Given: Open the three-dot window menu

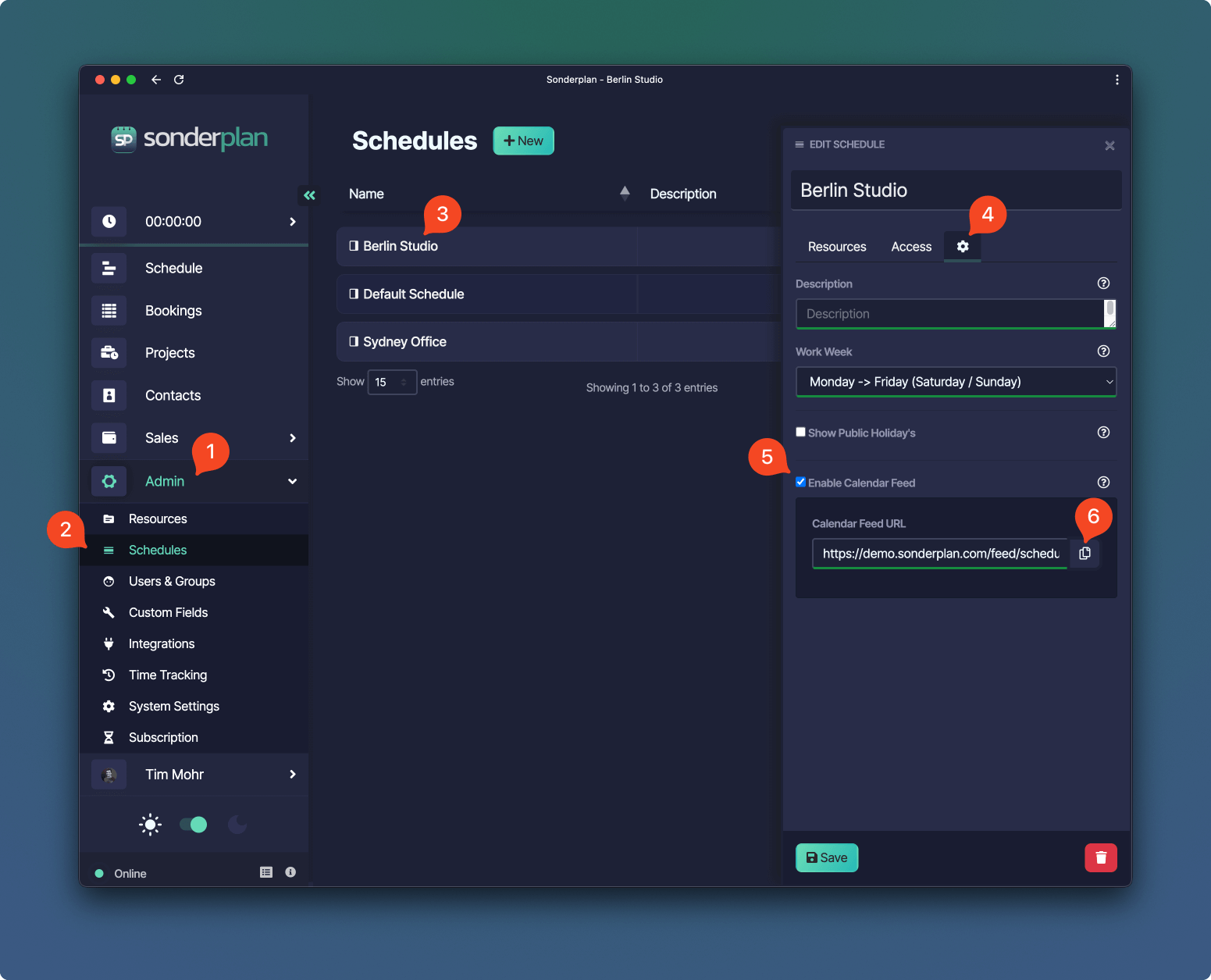Looking at the screenshot, I should [x=1117, y=80].
